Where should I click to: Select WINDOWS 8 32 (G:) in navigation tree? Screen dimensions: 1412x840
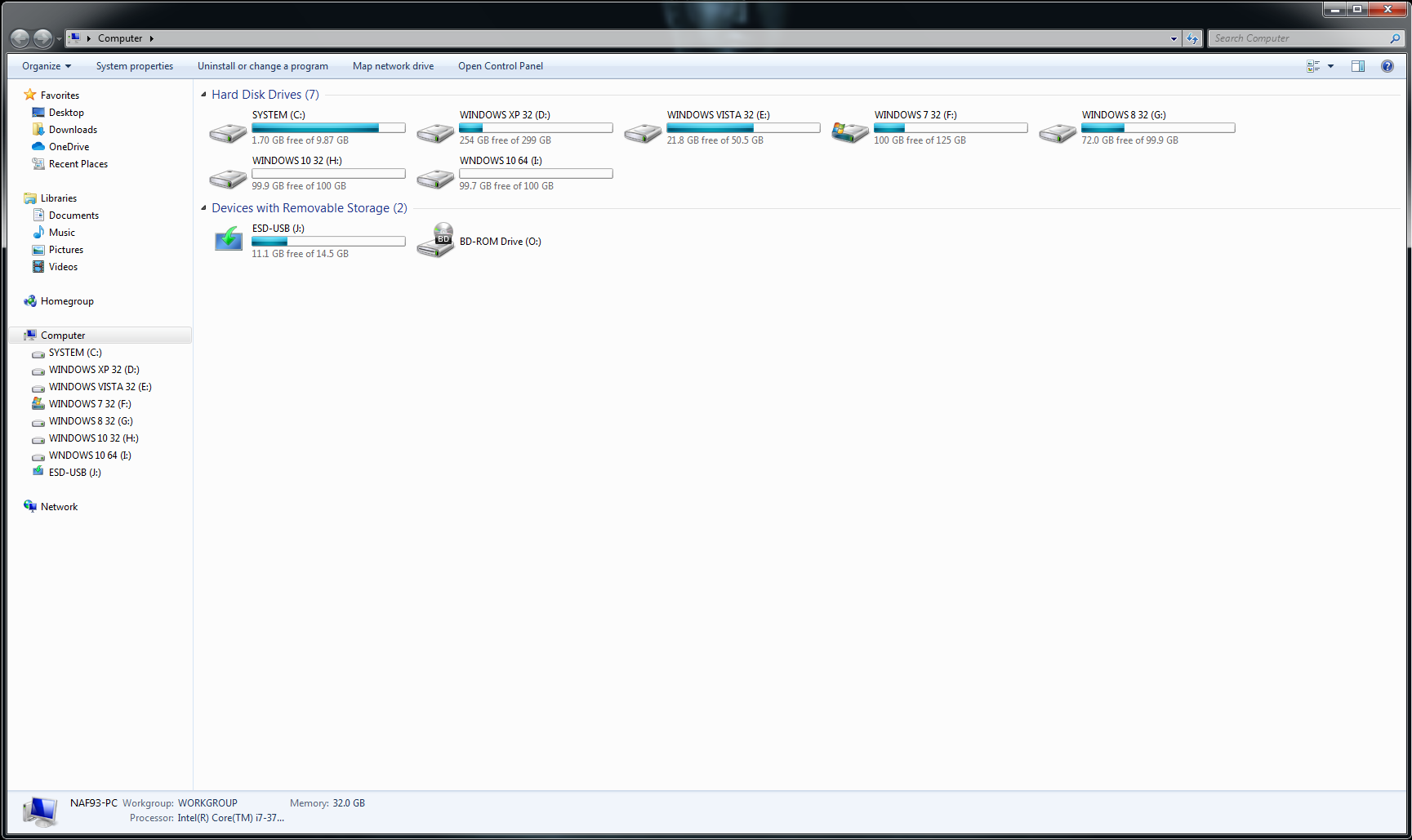[x=91, y=421]
